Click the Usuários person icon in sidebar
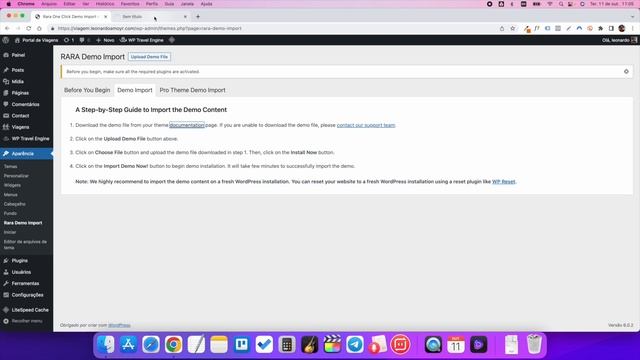The image size is (640, 360). click(x=6, y=272)
